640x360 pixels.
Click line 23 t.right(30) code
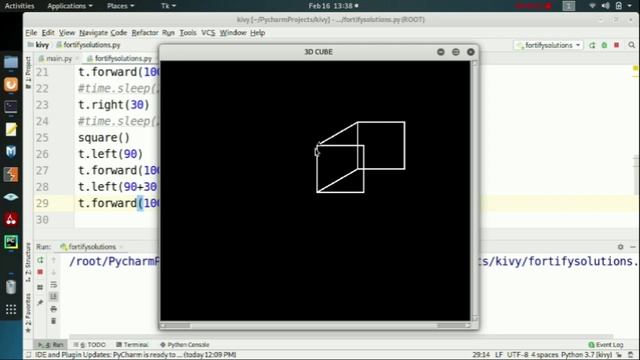113,105
